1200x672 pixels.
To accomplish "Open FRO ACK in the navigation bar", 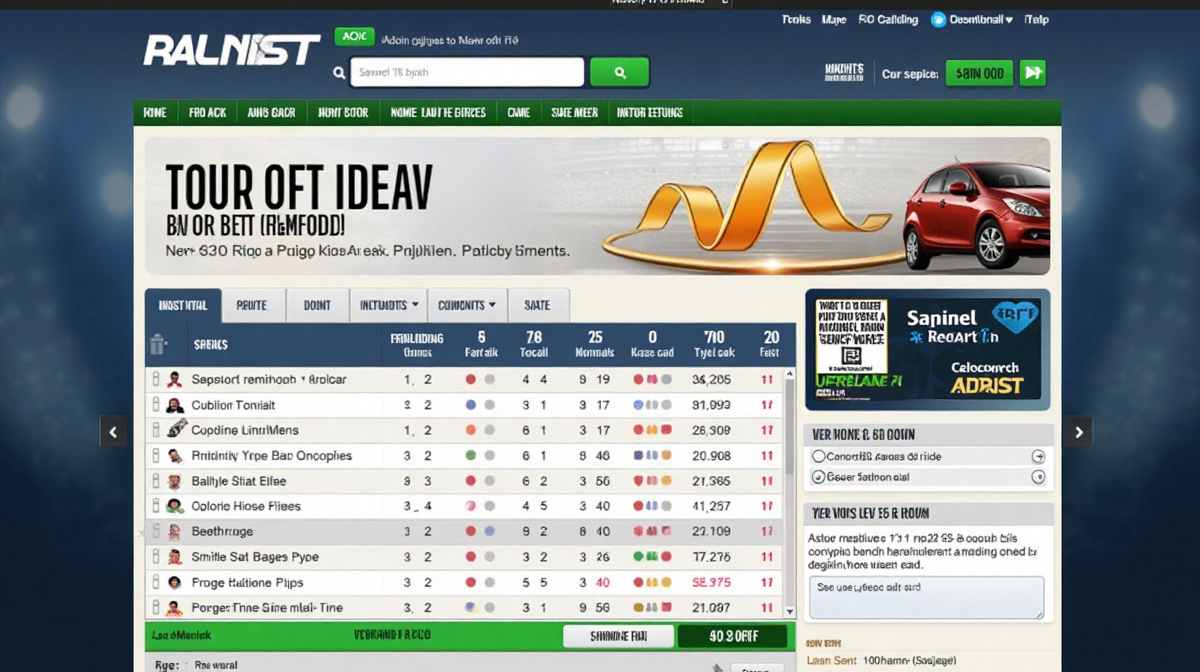I will (207, 113).
